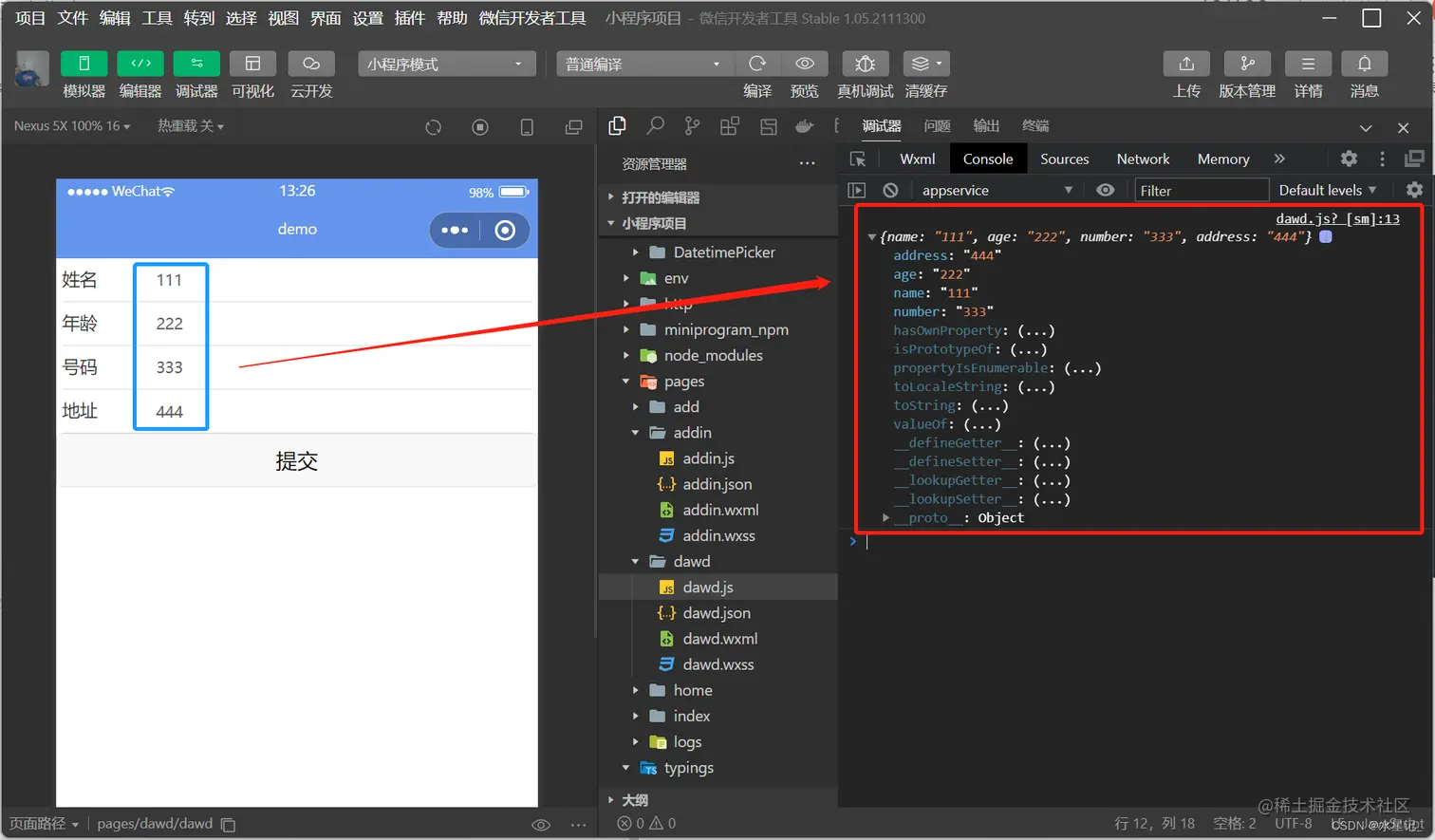This screenshot has width=1435, height=840.
Task: Open the hot reload (热重载 关) dropdown
Action: (x=191, y=126)
